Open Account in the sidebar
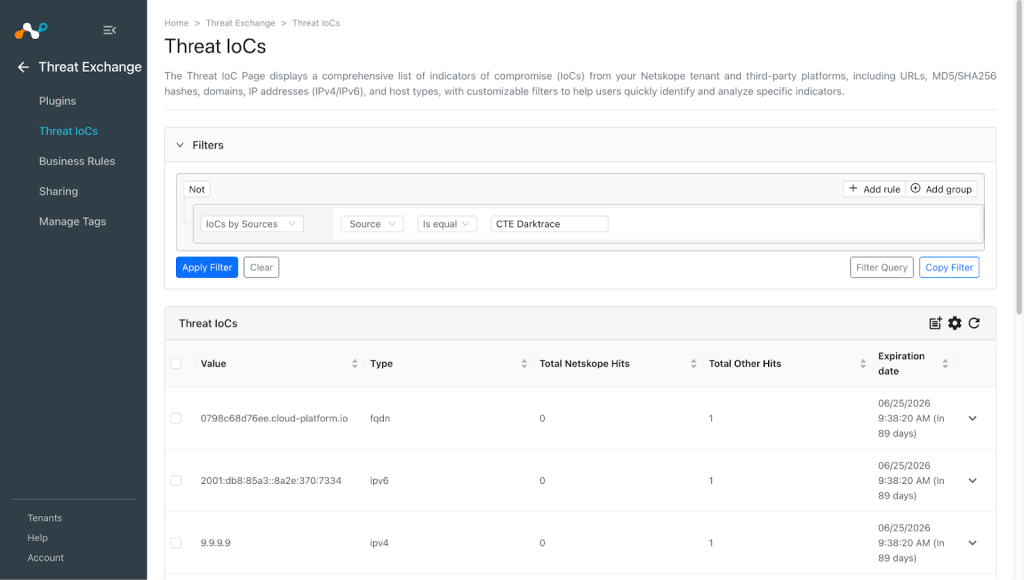The width and height of the screenshot is (1024, 580). (46, 558)
